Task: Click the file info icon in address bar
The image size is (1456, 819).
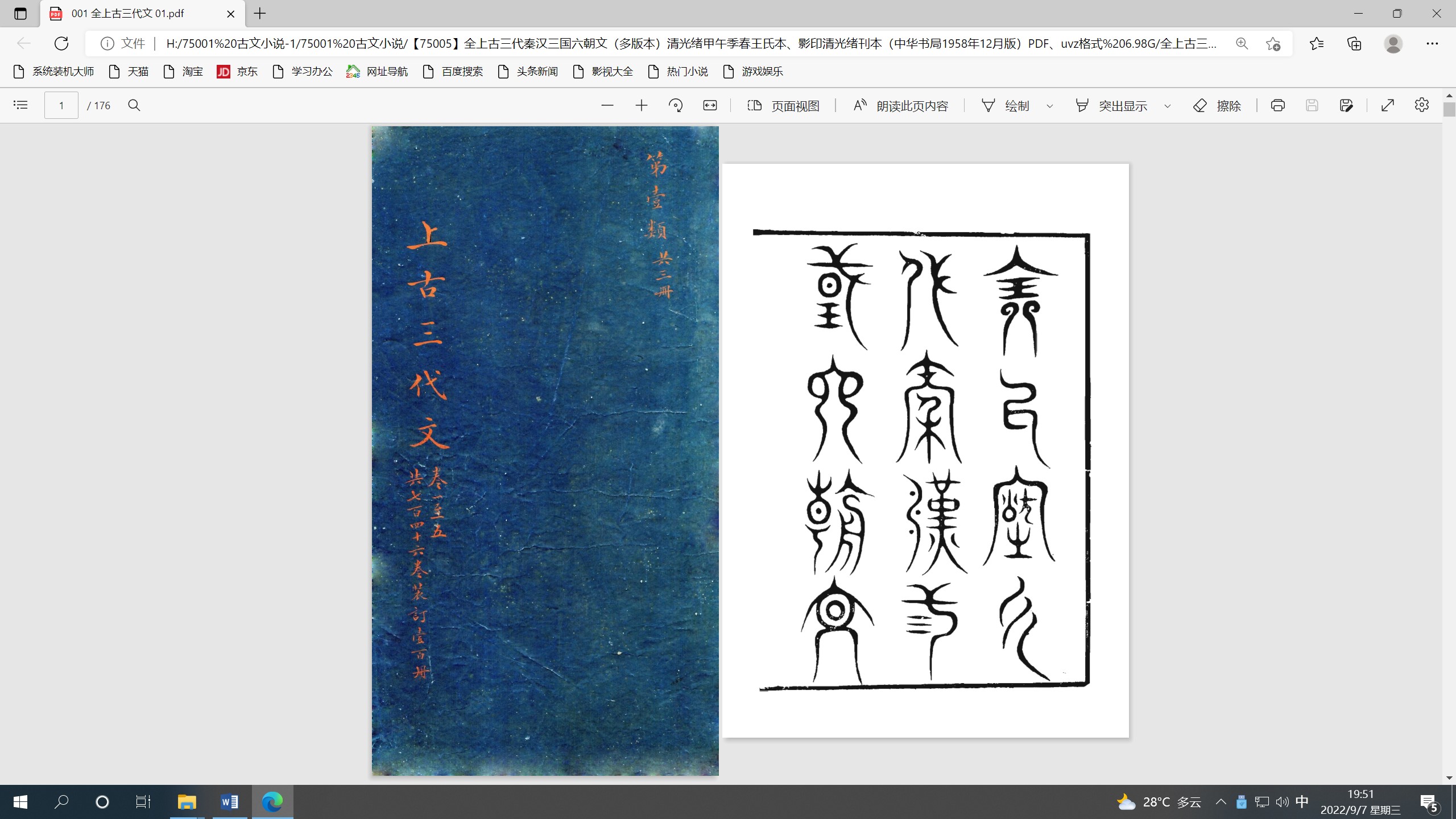Action: 107,43
